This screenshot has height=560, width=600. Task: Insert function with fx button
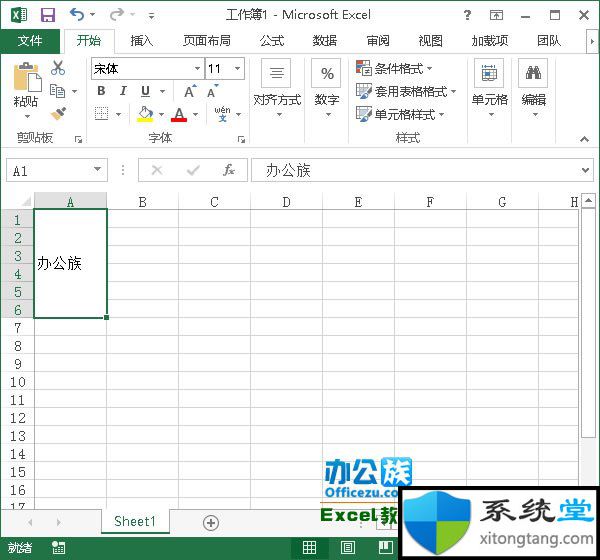pyautogui.click(x=228, y=170)
